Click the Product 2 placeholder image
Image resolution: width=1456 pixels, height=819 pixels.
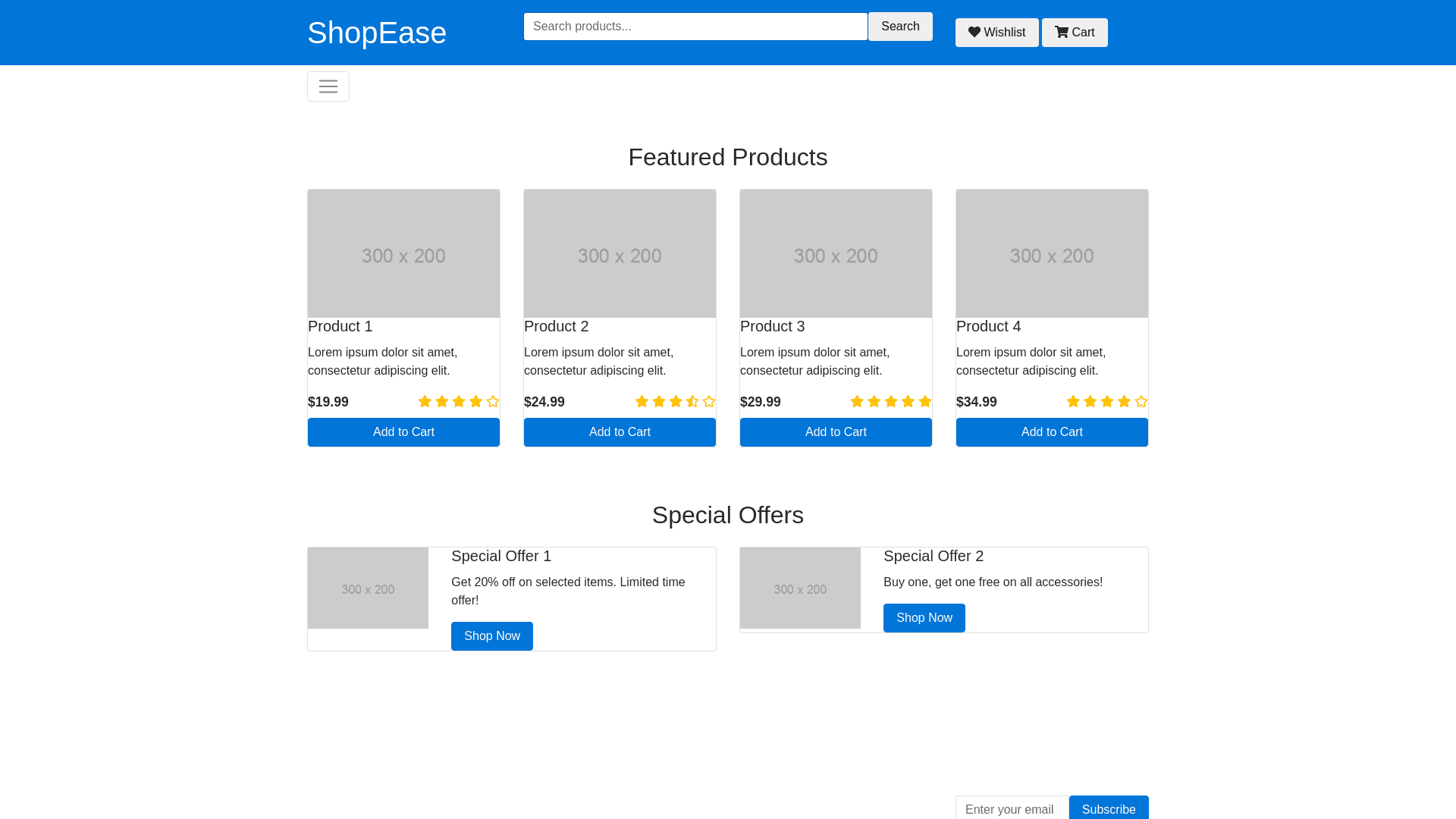click(x=620, y=253)
